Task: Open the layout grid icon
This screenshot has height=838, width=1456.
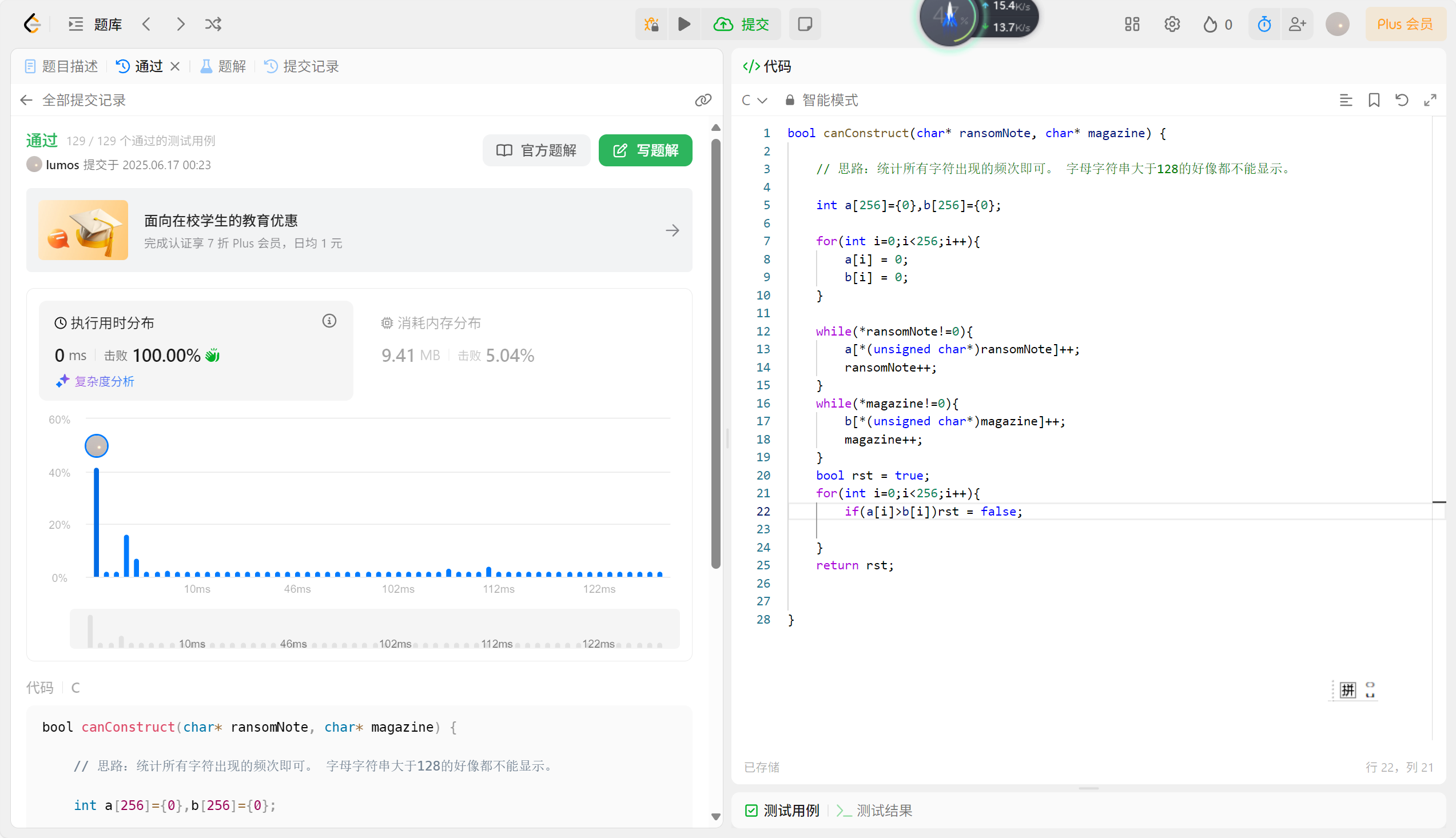Action: pyautogui.click(x=1132, y=24)
